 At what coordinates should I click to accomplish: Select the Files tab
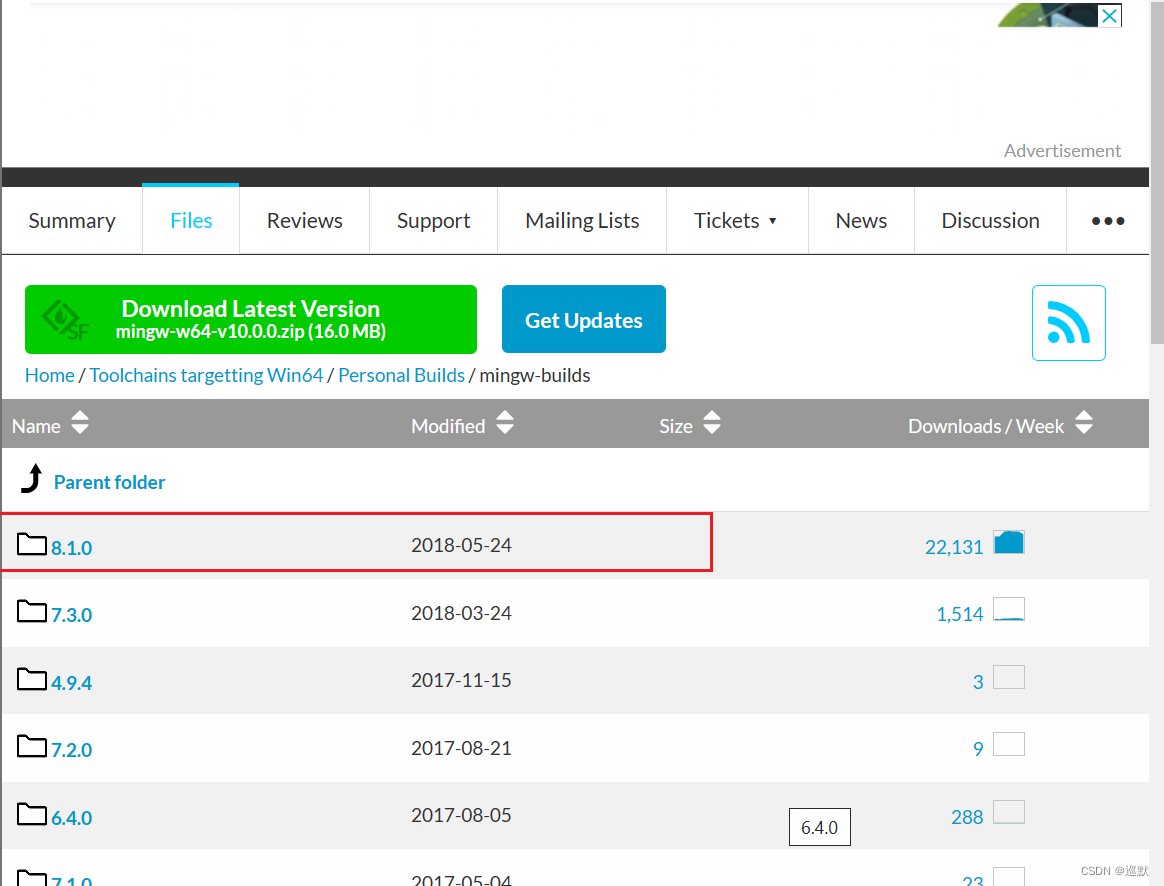tap(191, 220)
